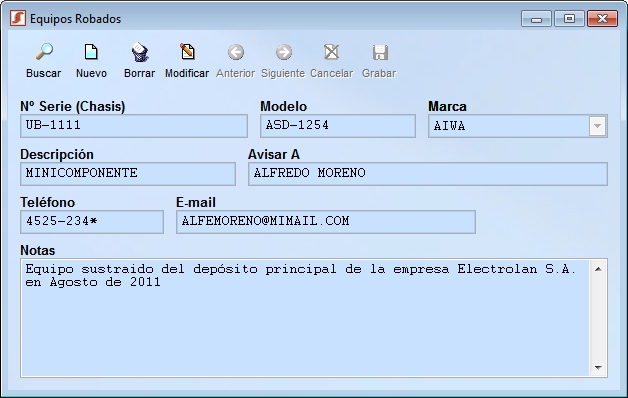The width and height of the screenshot is (628, 398).
Task: Click the Modelo field with ASD-1254
Action: tap(338, 126)
